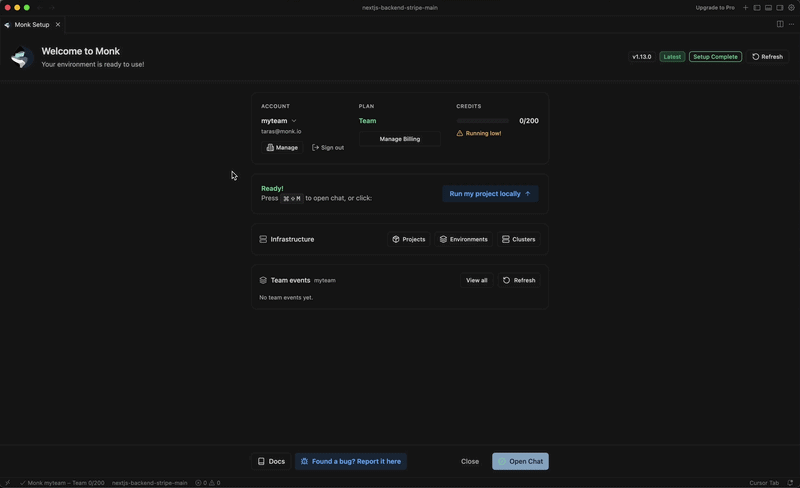Viewport: 800px width, 488px height.
Task: Click the Monk logo in the welcome header
Action: click(x=20, y=57)
